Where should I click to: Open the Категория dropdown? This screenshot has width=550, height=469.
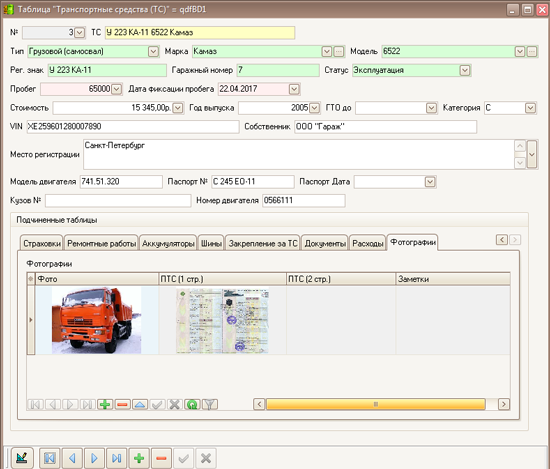(530, 108)
